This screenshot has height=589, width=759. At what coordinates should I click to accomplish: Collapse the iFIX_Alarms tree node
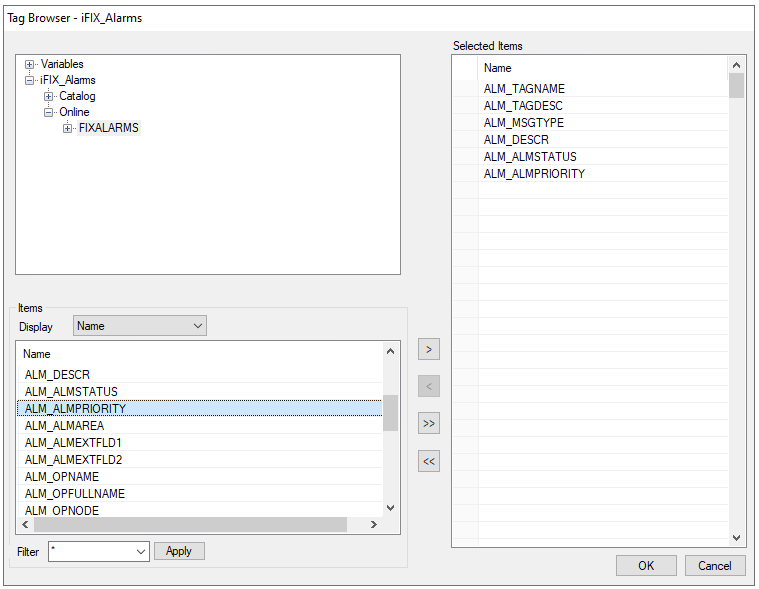tap(30, 80)
